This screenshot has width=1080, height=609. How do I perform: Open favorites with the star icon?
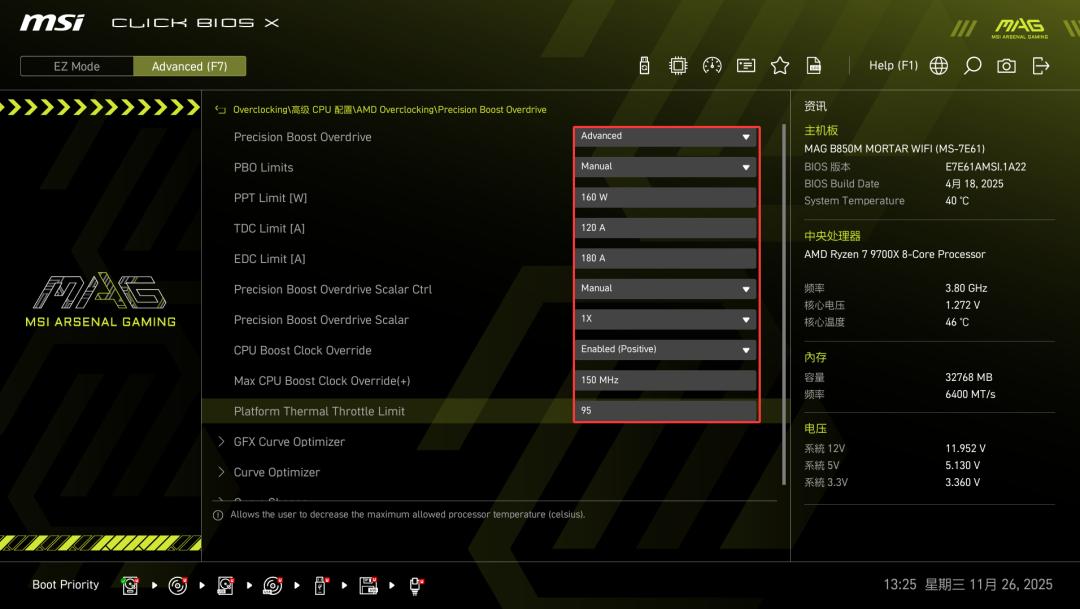point(780,66)
